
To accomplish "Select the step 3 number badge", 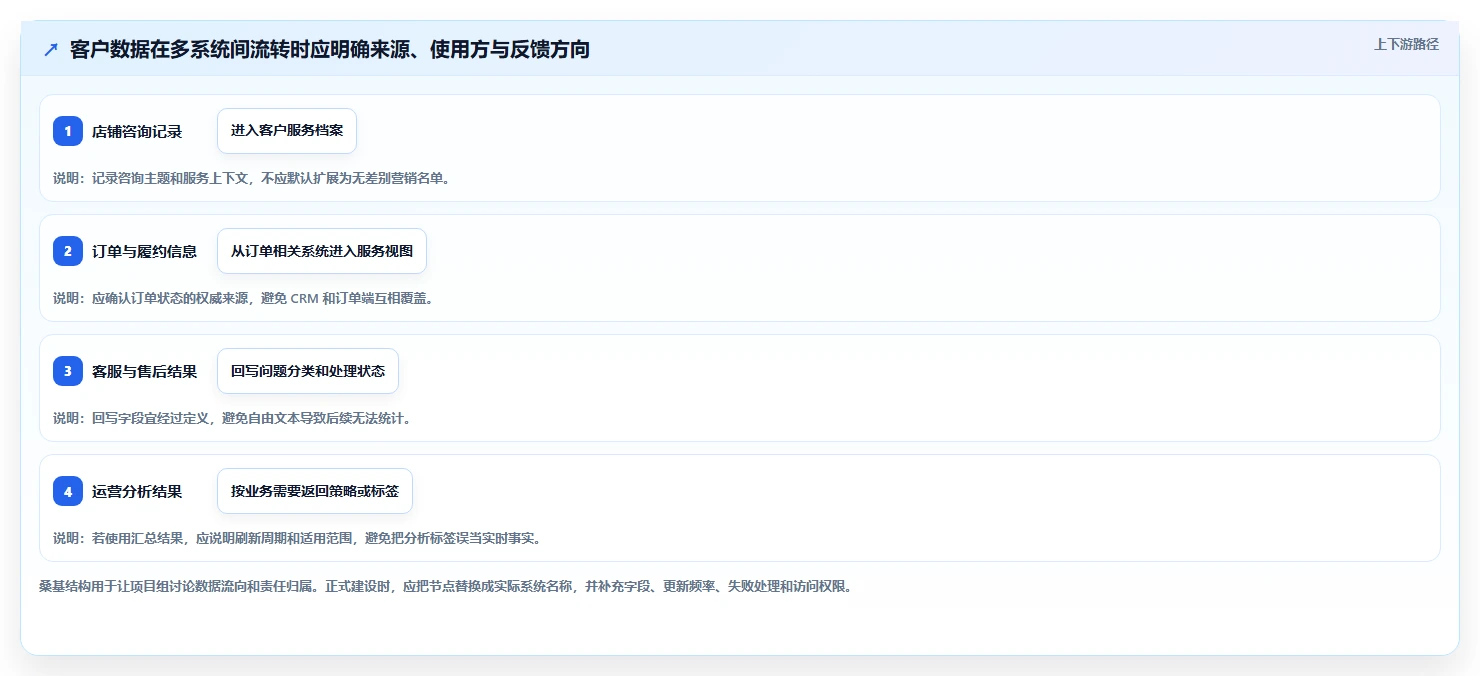I will tap(68, 371).
